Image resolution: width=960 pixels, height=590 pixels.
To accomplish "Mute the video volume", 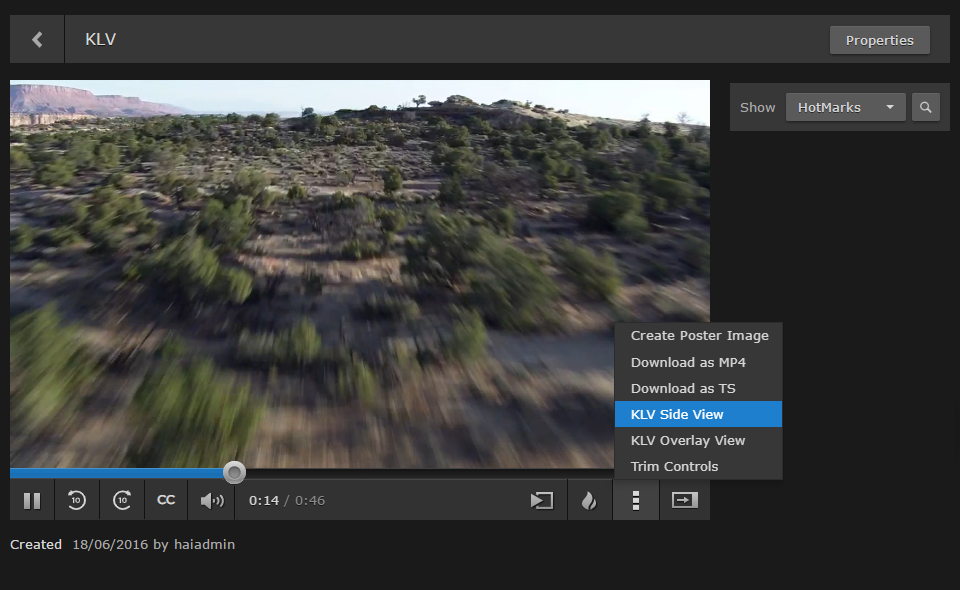I will [211, 500].
